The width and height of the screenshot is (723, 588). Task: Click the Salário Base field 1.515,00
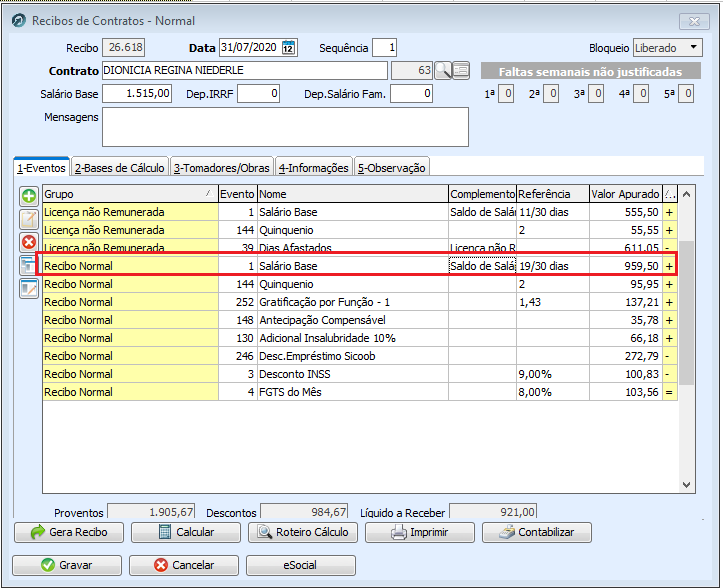137,94
